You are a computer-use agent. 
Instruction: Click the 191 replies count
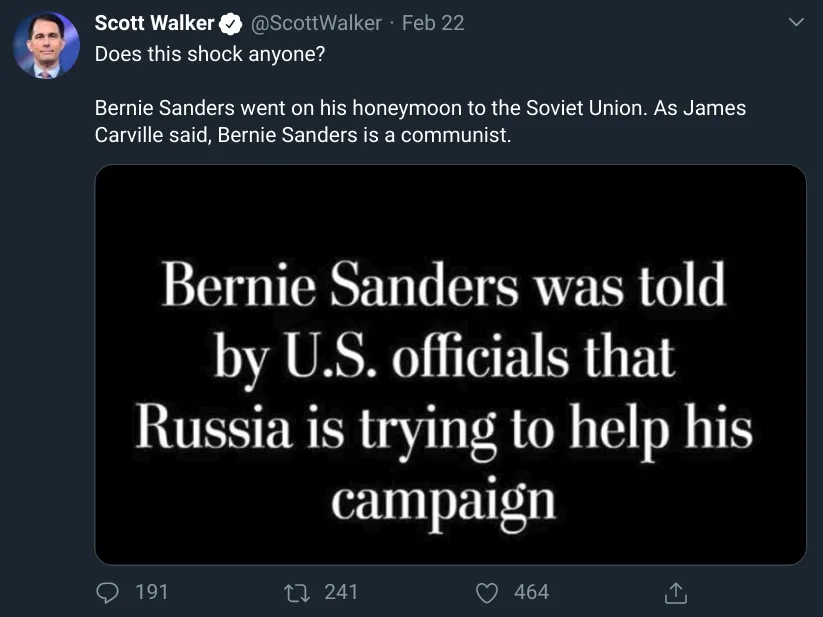tap(152, 592)
